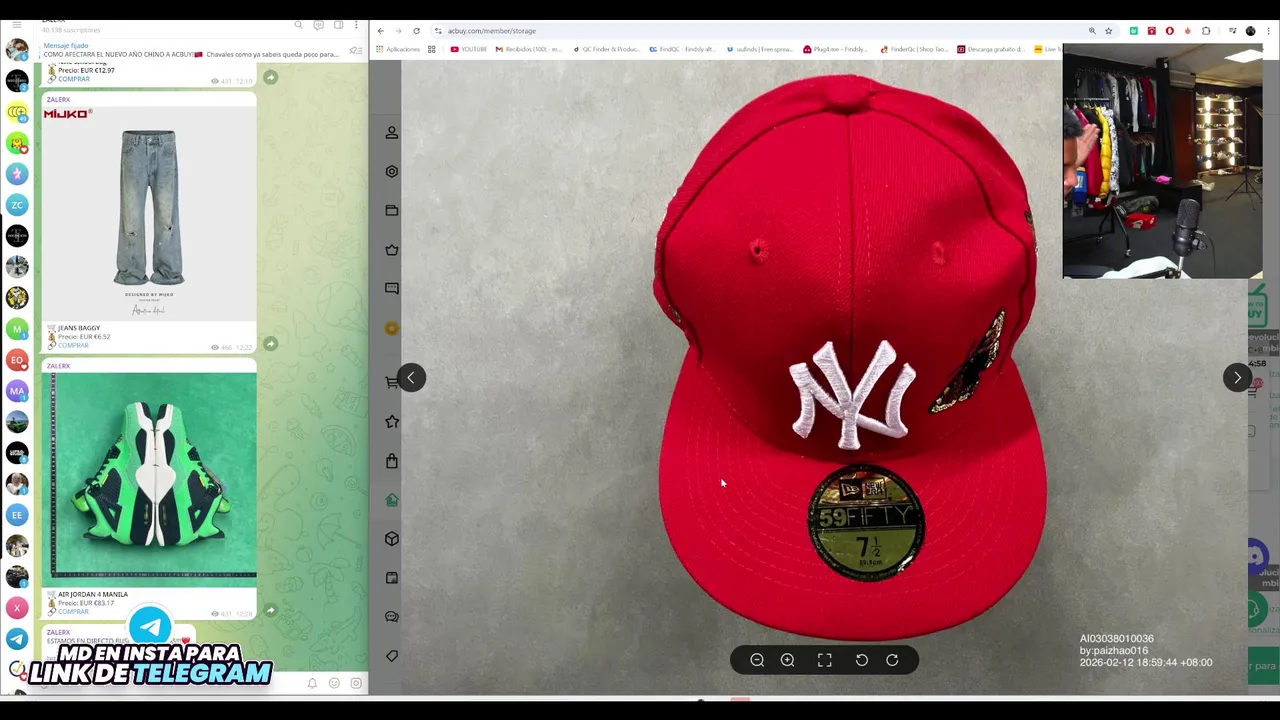Screen dimensions: 1280x720
Task: Forward the JEANS BAGGY post
Action: (270, 344)
